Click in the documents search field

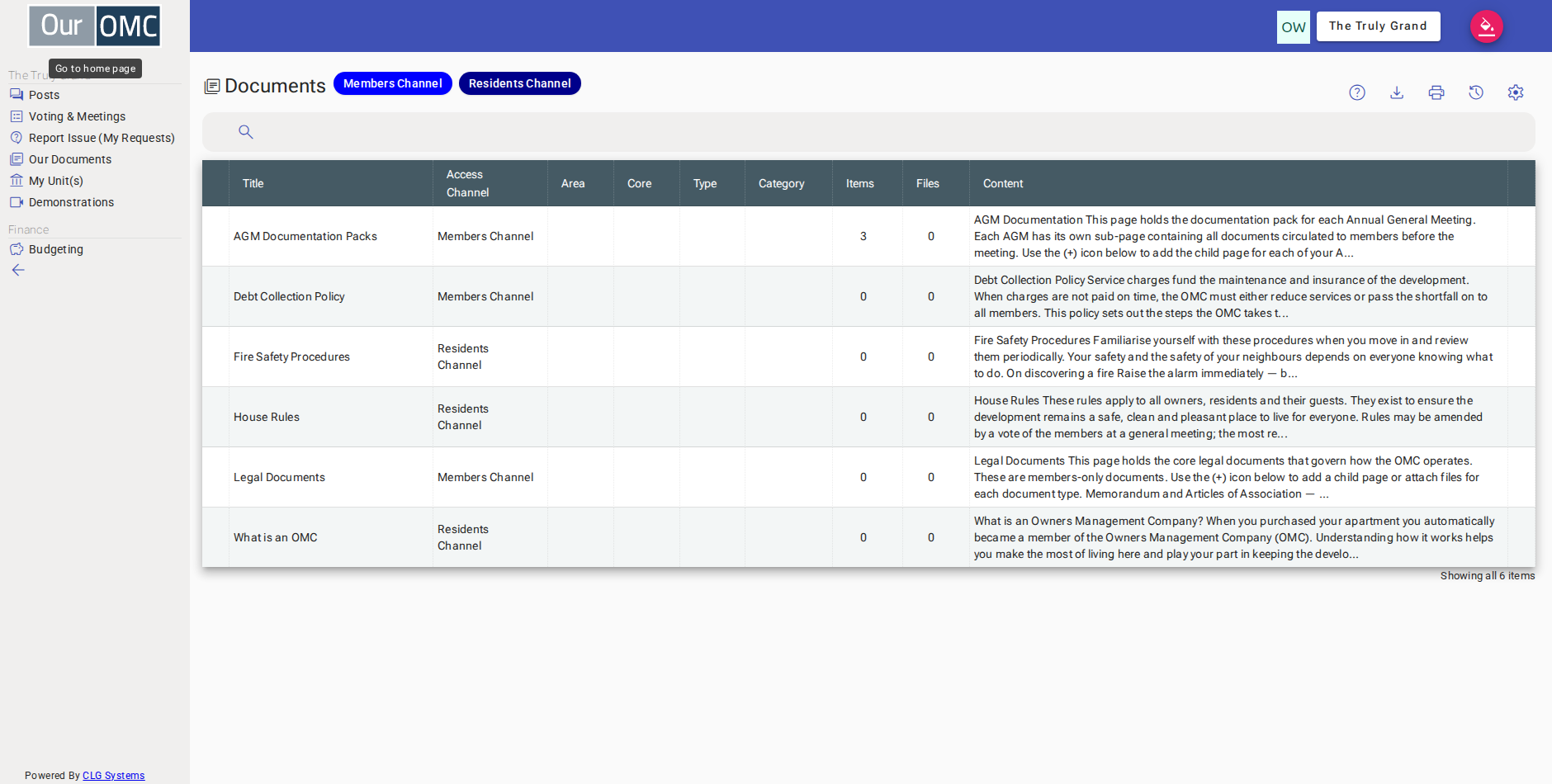click(x=868, y=132)
